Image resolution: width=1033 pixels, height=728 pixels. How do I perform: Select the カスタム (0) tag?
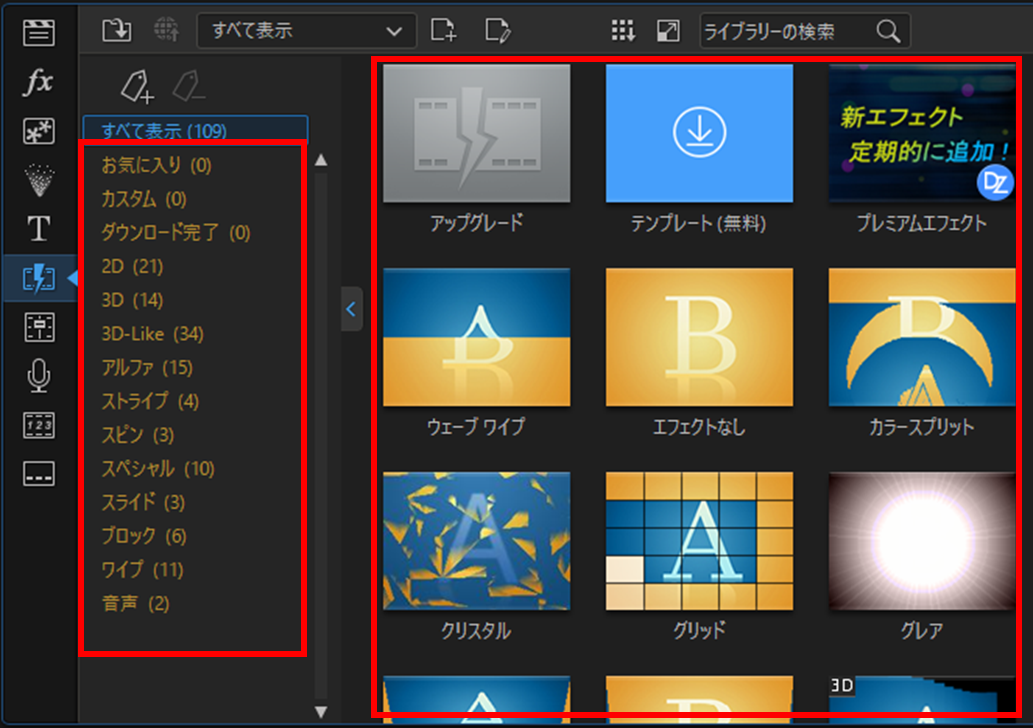point(144,198)
